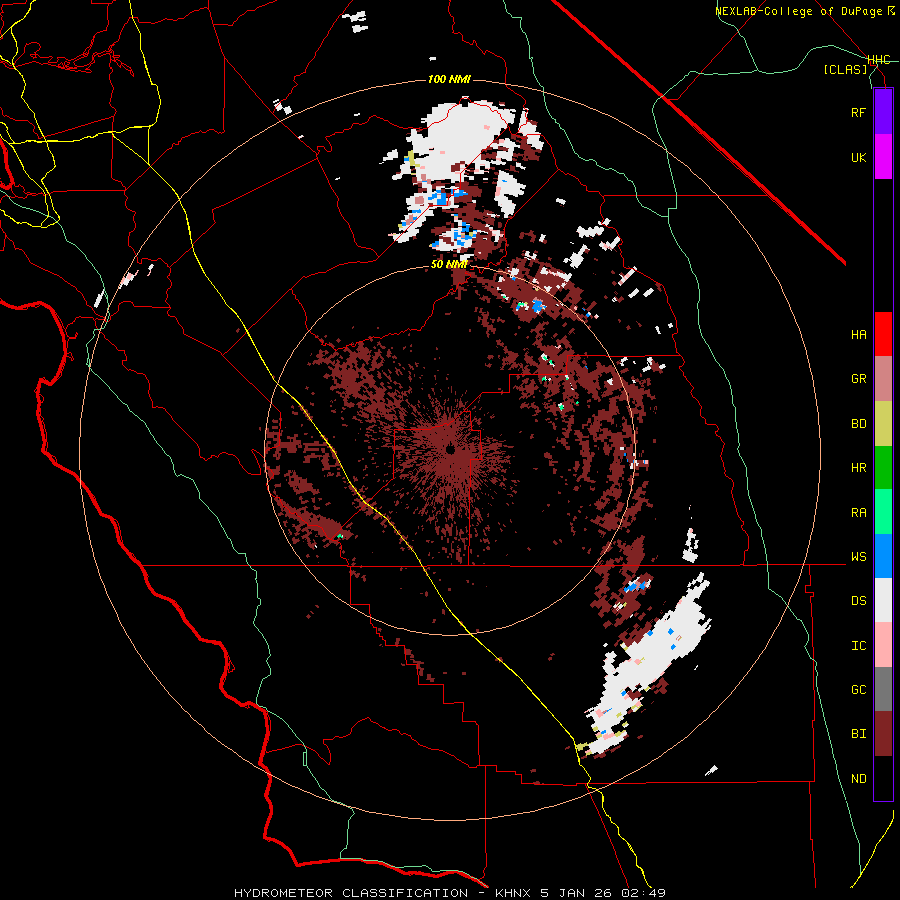
Task: Click the WS blue legend swatch
Action: pos(883,556)
